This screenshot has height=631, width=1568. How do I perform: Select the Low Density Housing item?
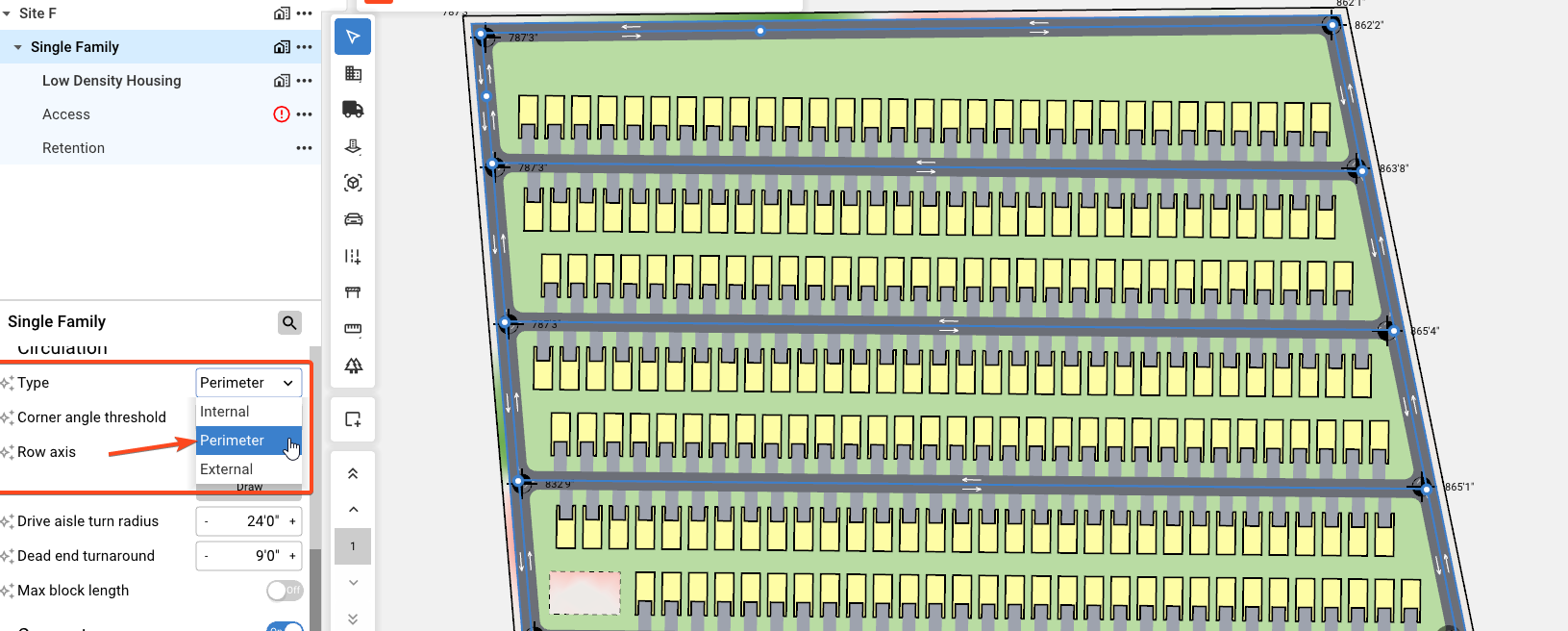click(x=112, y=81)
